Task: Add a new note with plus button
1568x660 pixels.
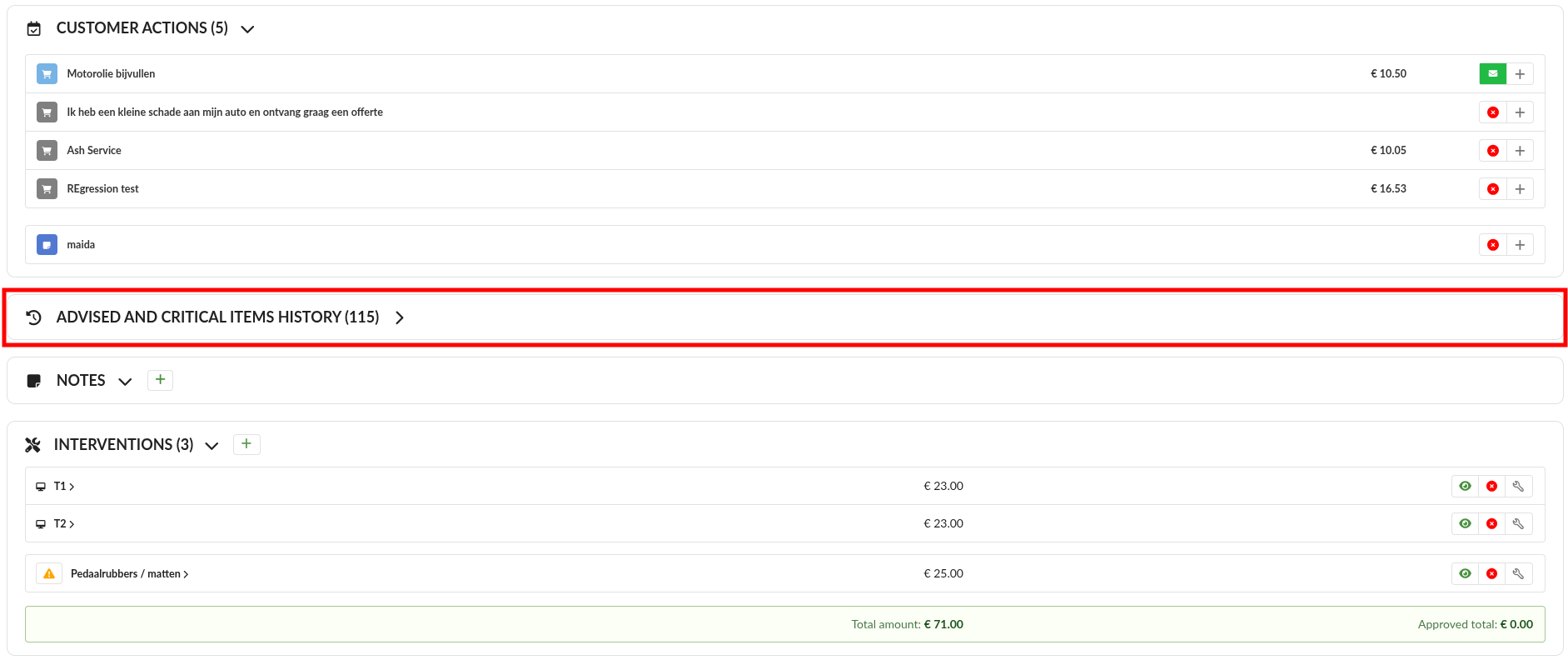Action: [160, 380]
